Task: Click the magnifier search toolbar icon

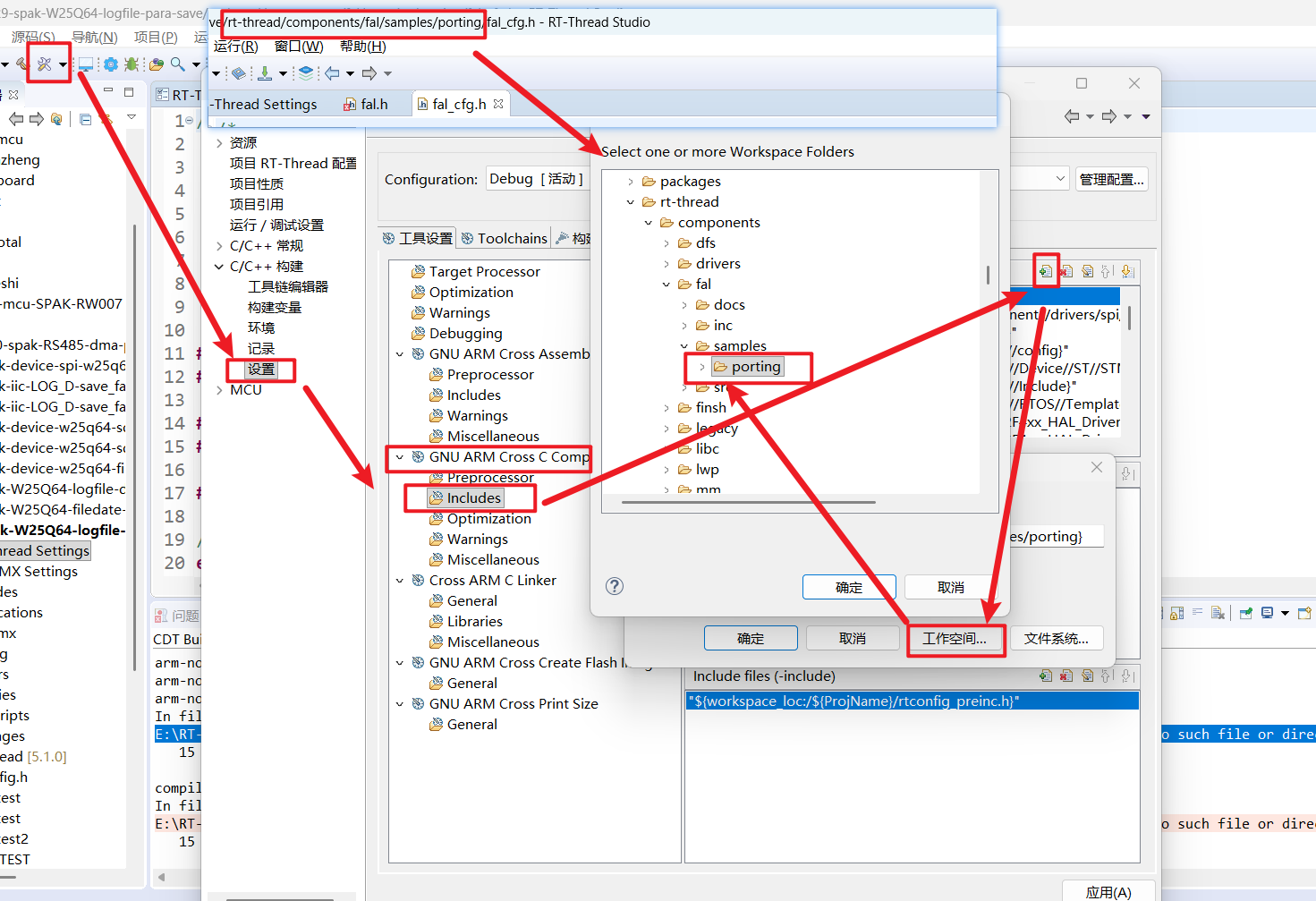Action: [x=178, y=64]
